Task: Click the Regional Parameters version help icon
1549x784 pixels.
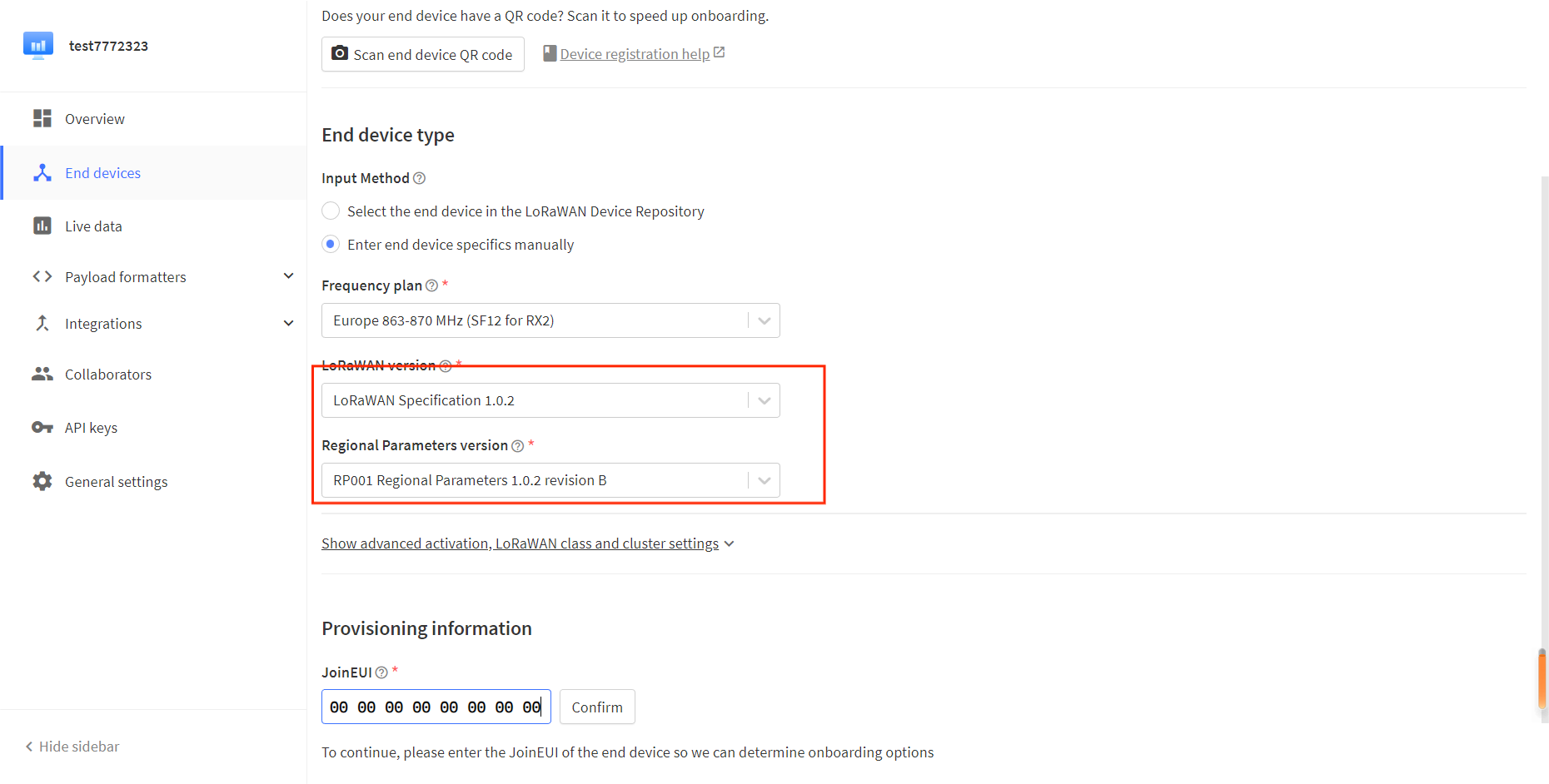Action: [517, 446]
